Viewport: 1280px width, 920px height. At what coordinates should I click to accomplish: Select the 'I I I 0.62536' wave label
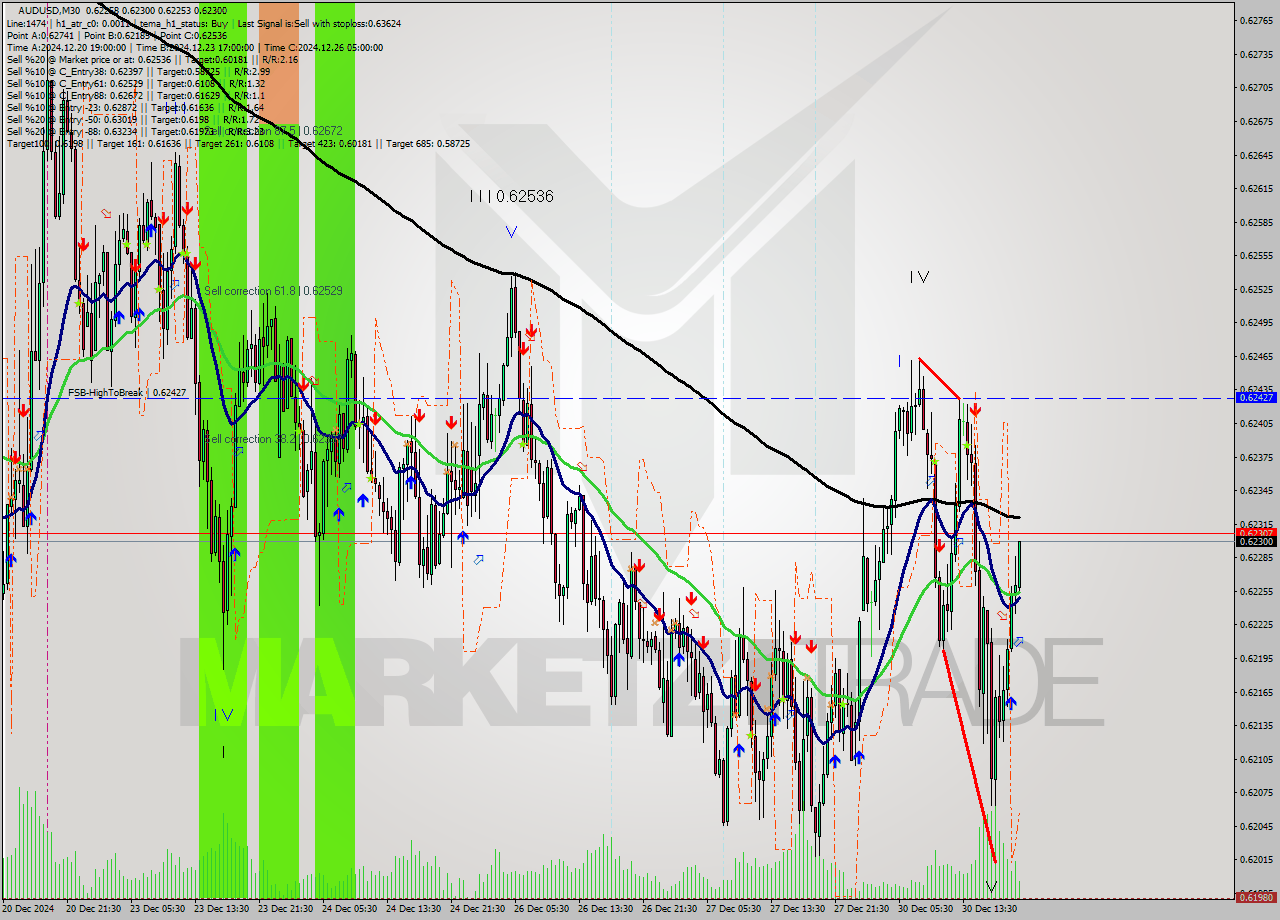[511, 196]
